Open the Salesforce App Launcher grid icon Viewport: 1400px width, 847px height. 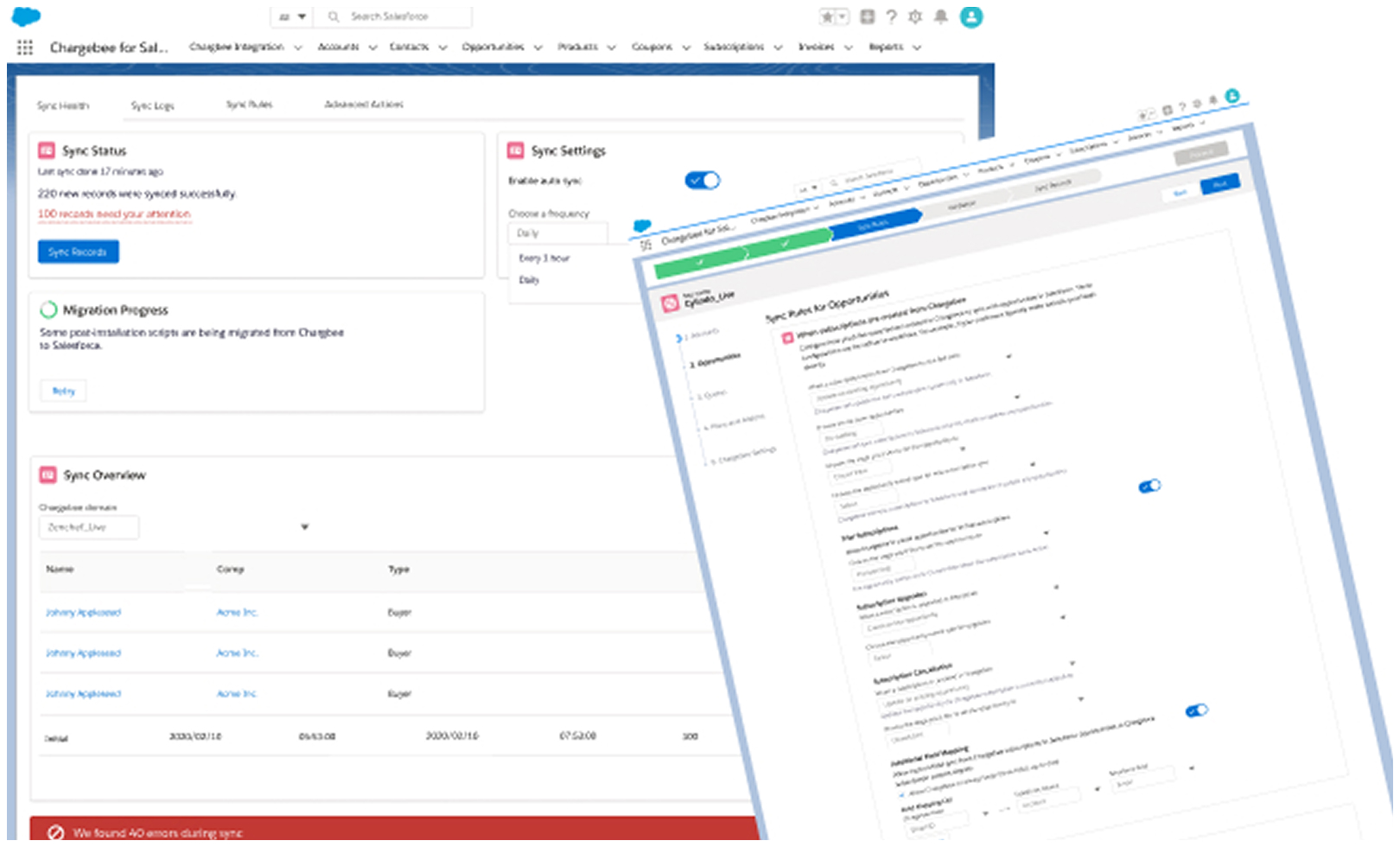click(24, 48)
